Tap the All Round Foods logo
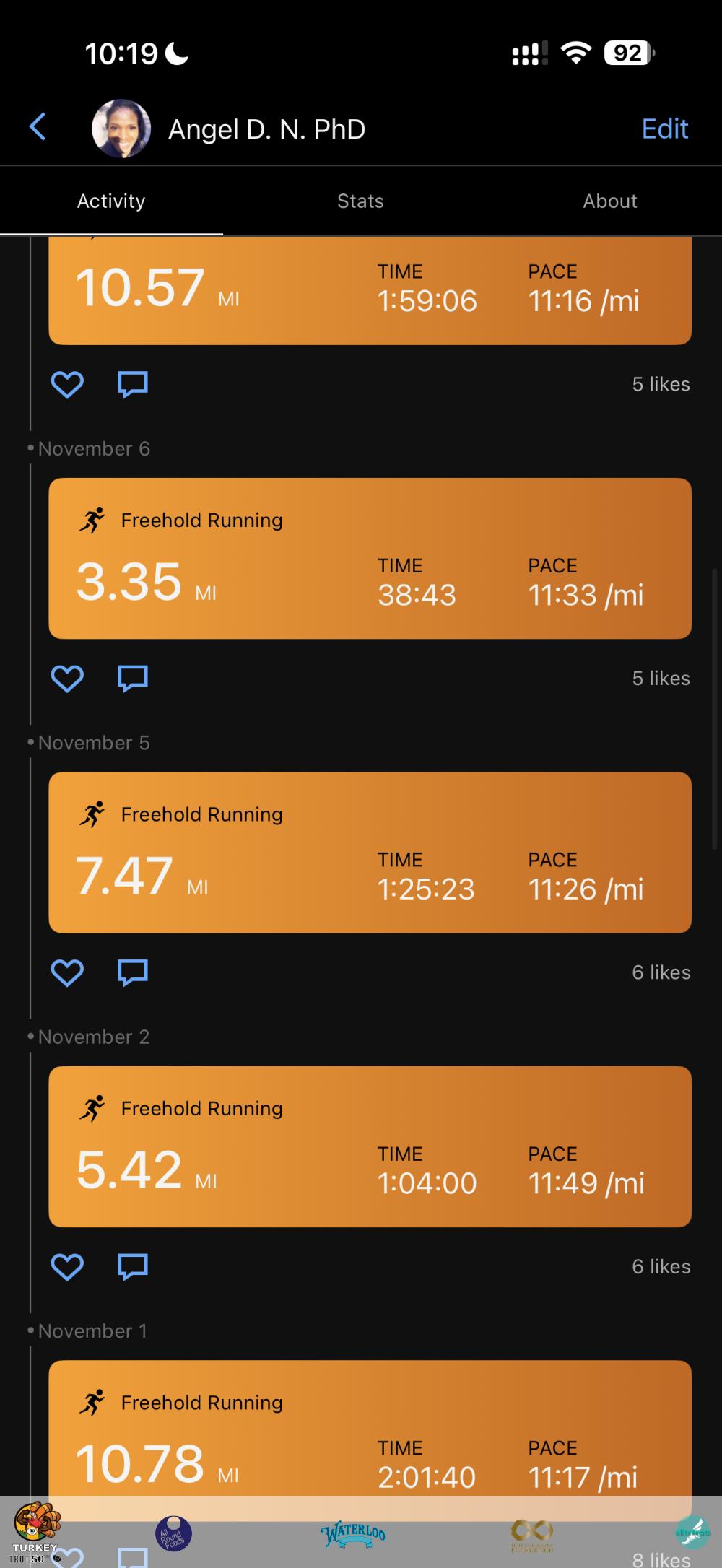 pos(173,1533)
